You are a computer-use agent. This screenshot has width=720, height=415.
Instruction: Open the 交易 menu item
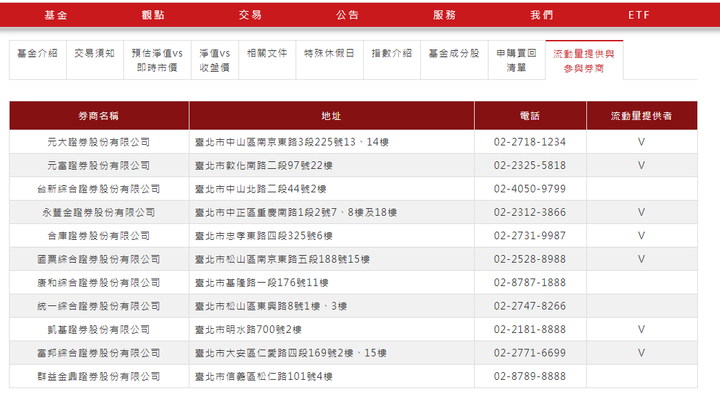click(x=250, y=15)
